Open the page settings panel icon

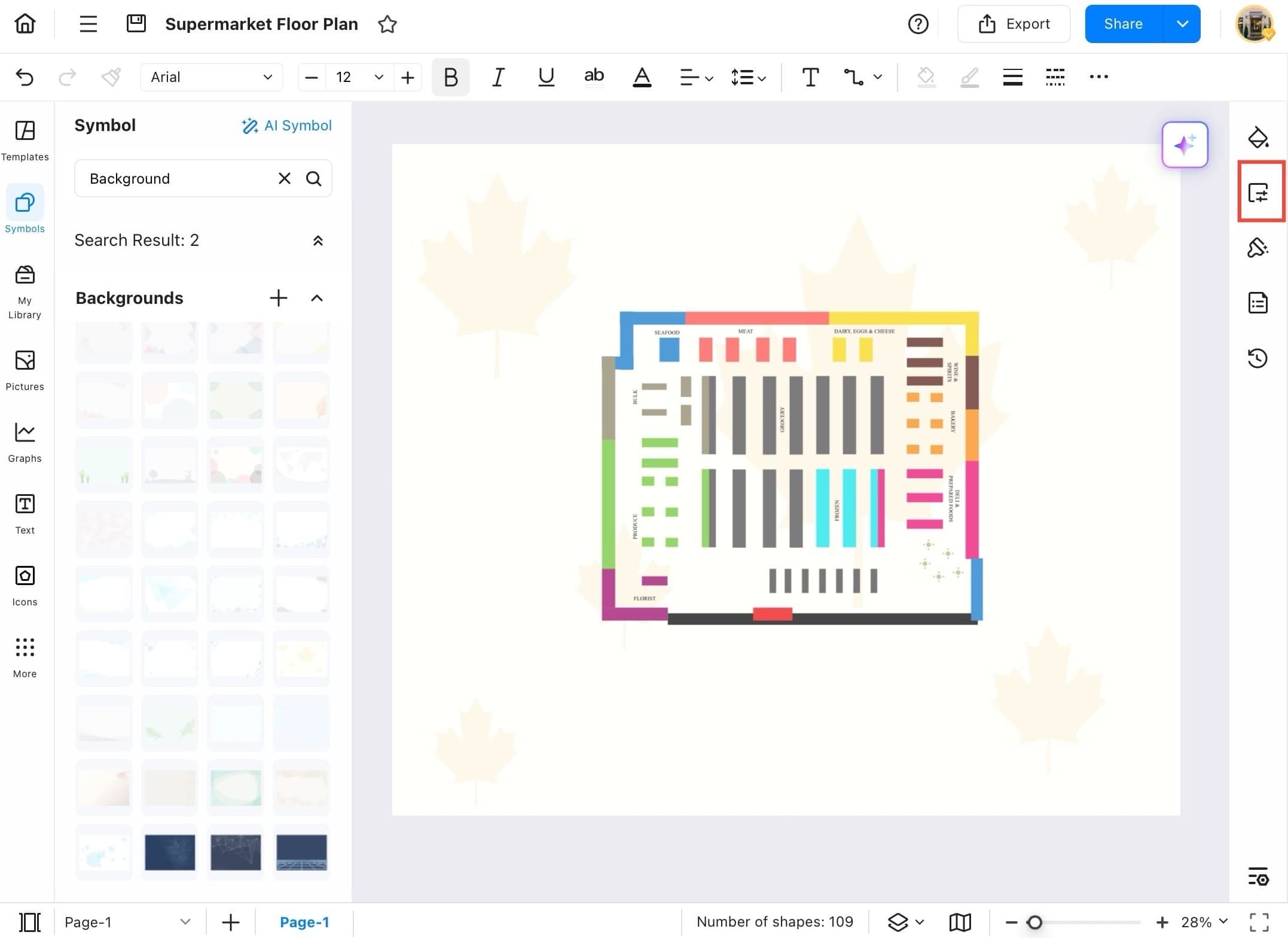click(x=1258, y=193)
